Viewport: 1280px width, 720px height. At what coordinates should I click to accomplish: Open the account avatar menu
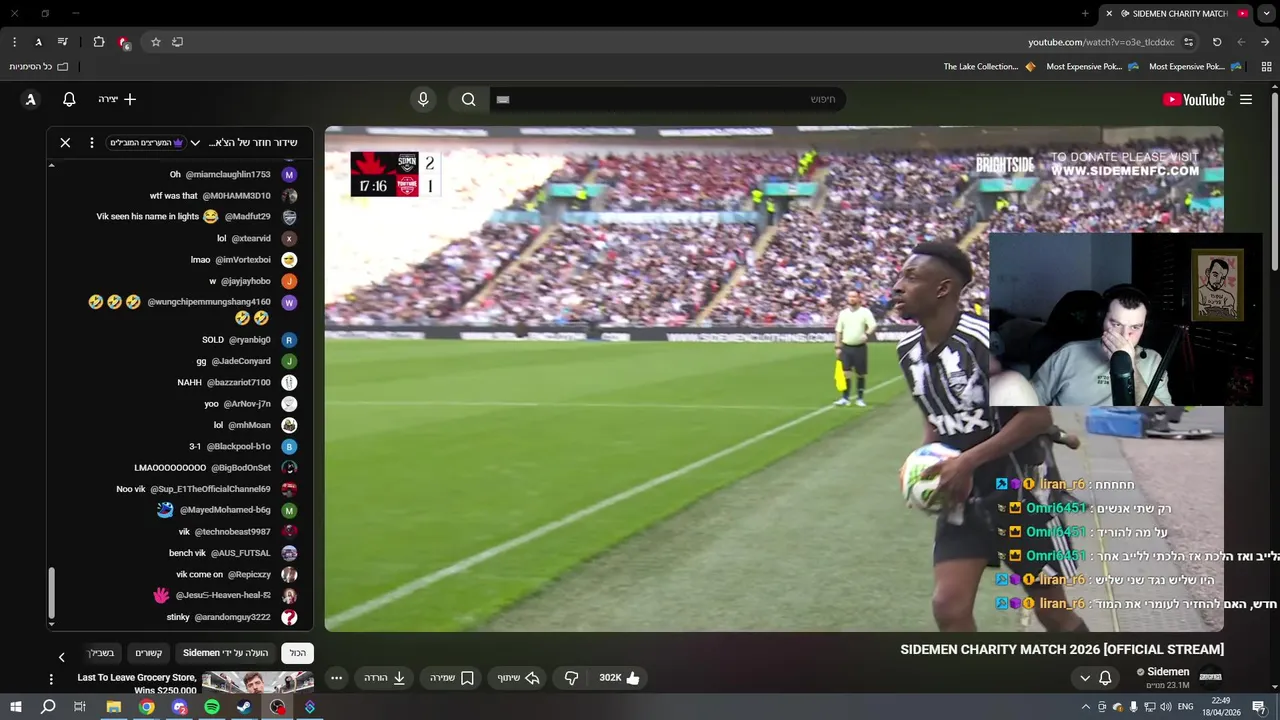tap(31, 99)
